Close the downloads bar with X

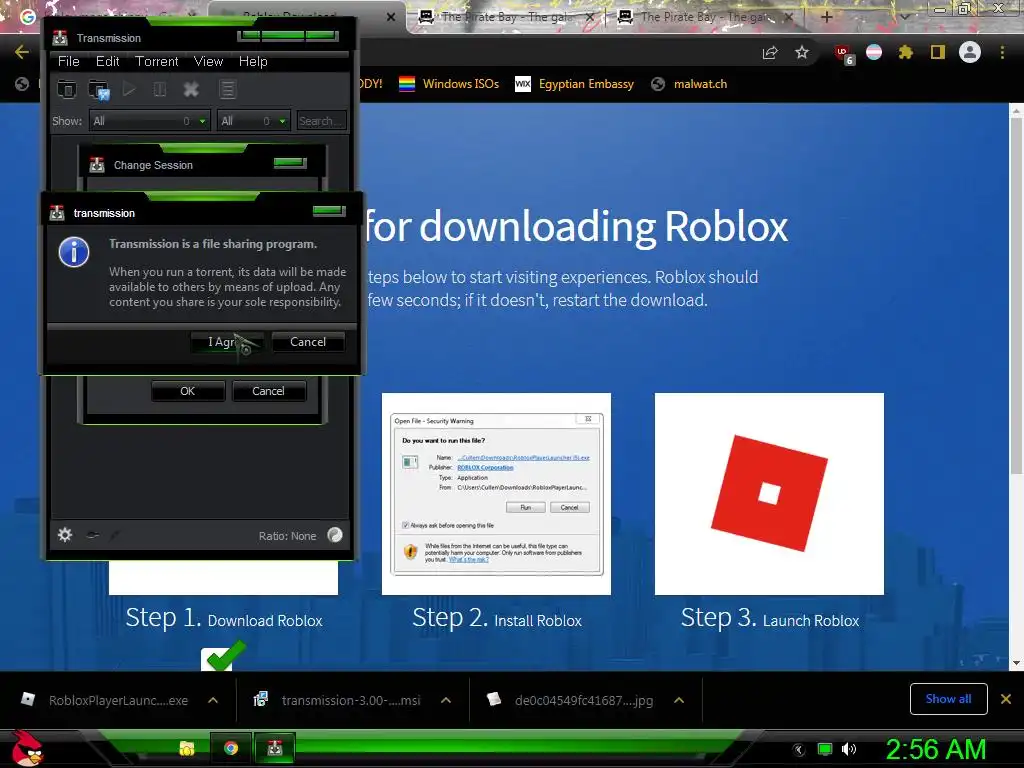point(1006,699)
